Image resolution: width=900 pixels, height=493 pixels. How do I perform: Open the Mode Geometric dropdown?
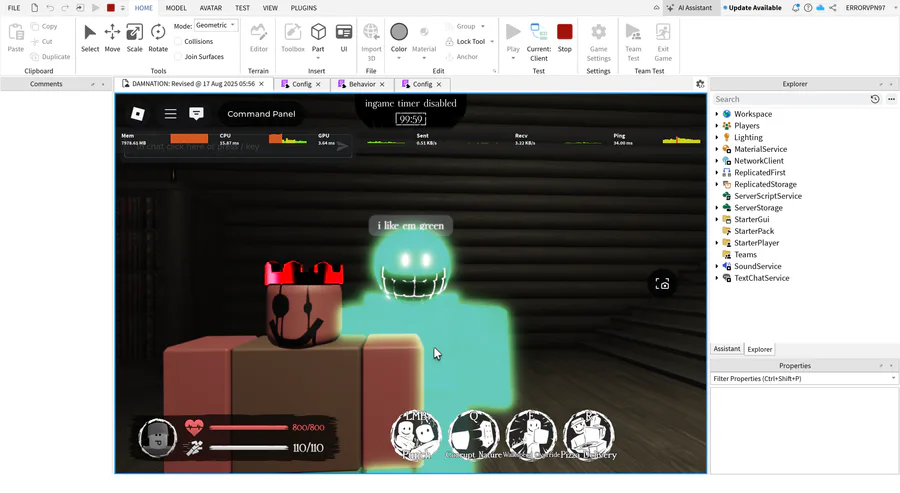[x=216, y=25]
